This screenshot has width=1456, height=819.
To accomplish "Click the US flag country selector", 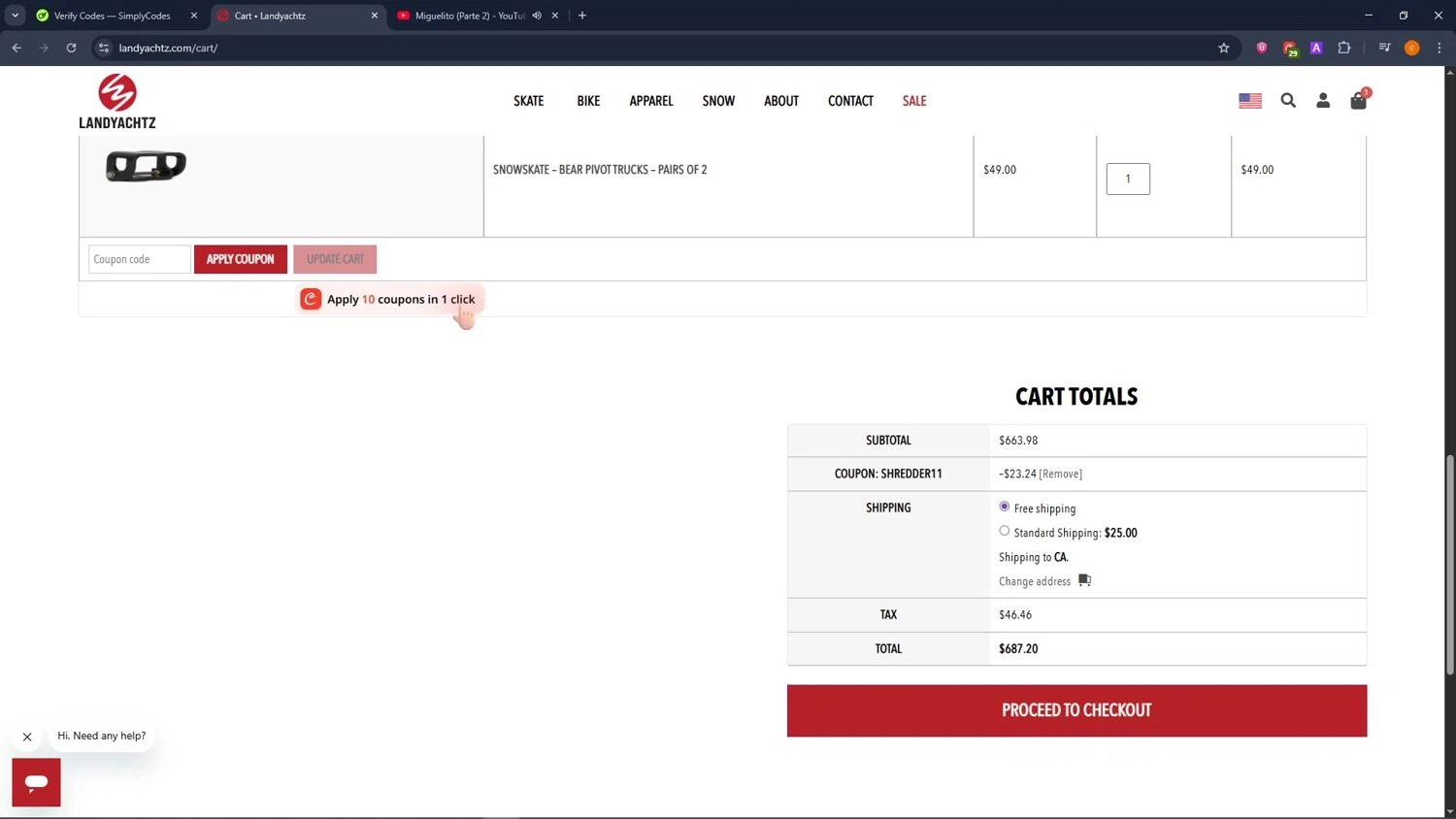I will click(x=1250, y=100).
